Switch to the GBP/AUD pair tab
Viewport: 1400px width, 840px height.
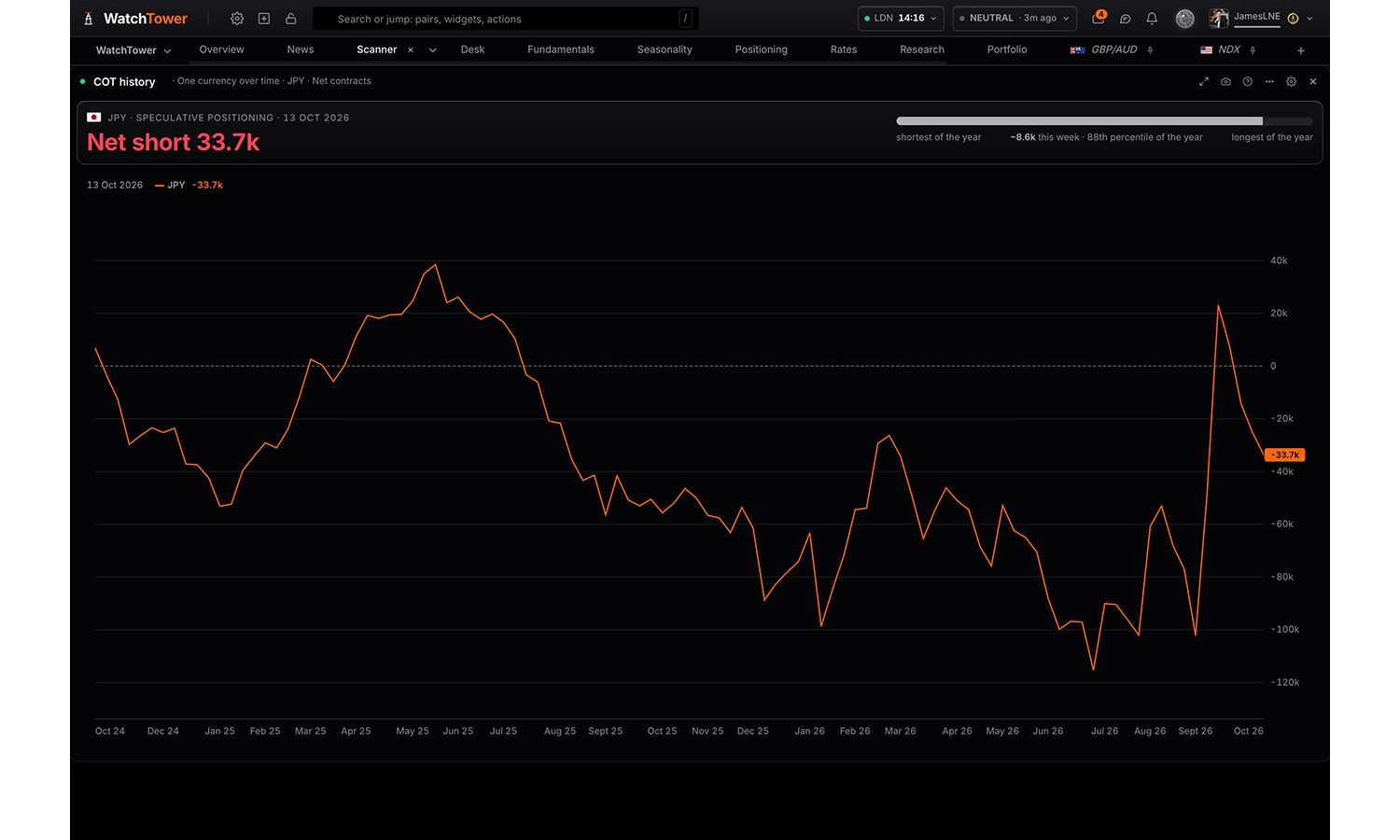tap(1104, 49)
